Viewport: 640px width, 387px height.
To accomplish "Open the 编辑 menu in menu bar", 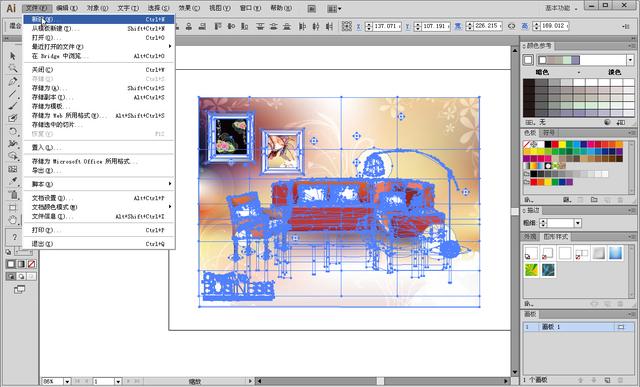I will [67, 8].
